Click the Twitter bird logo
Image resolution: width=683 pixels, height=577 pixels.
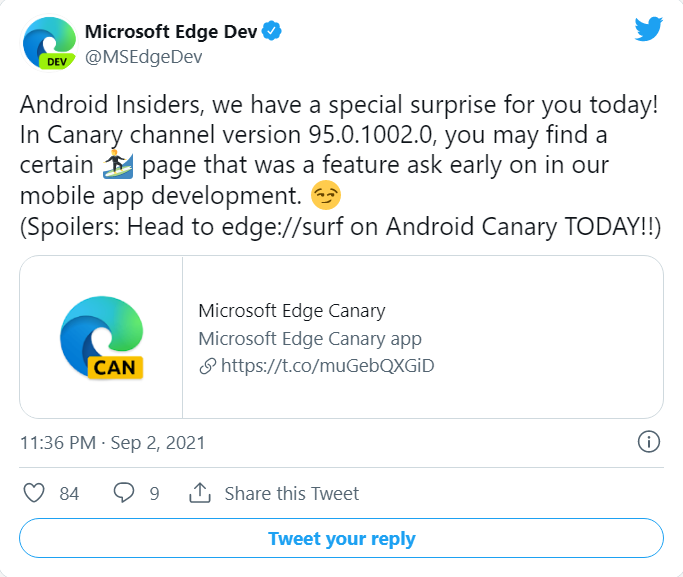pos(649,30)
